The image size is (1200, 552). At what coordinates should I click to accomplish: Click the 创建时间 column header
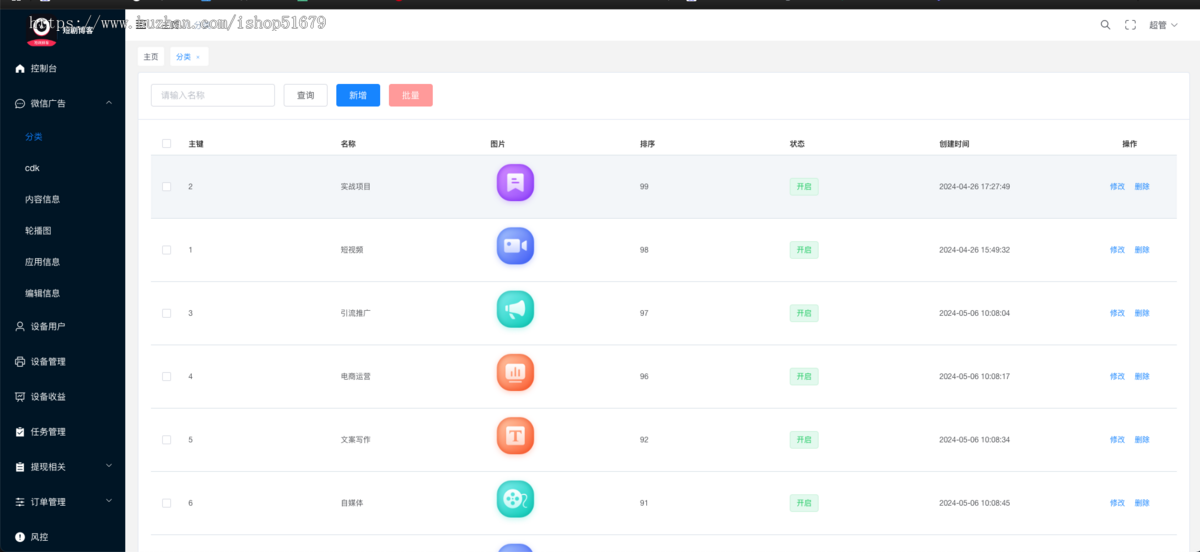[x=954, y=144]
